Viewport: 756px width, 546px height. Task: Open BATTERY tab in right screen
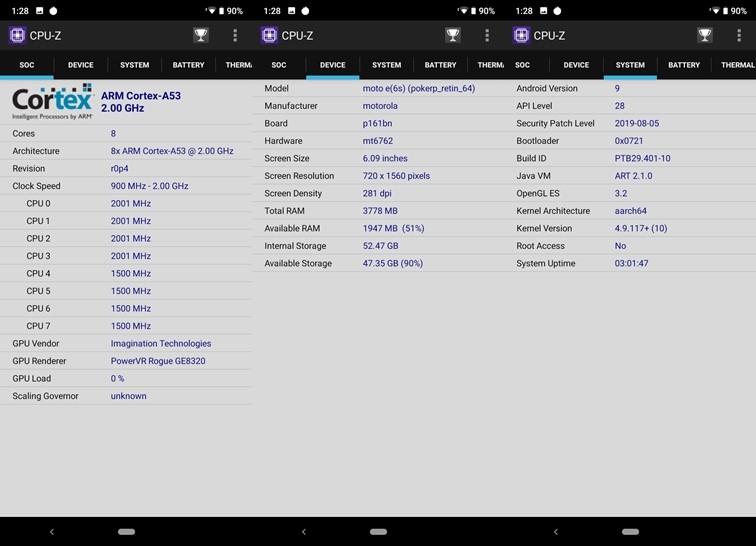click(684, 65)
